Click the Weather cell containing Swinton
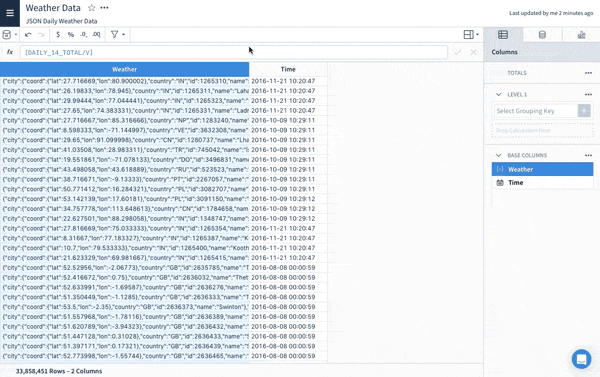This screenshot has height=377, width=600. coord(124,307)
